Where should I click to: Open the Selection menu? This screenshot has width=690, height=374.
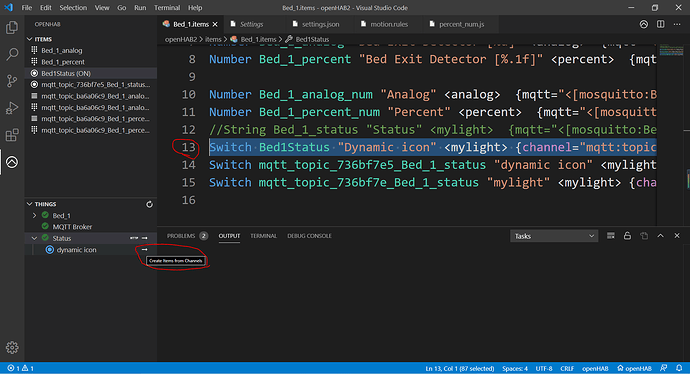point(73,7)
